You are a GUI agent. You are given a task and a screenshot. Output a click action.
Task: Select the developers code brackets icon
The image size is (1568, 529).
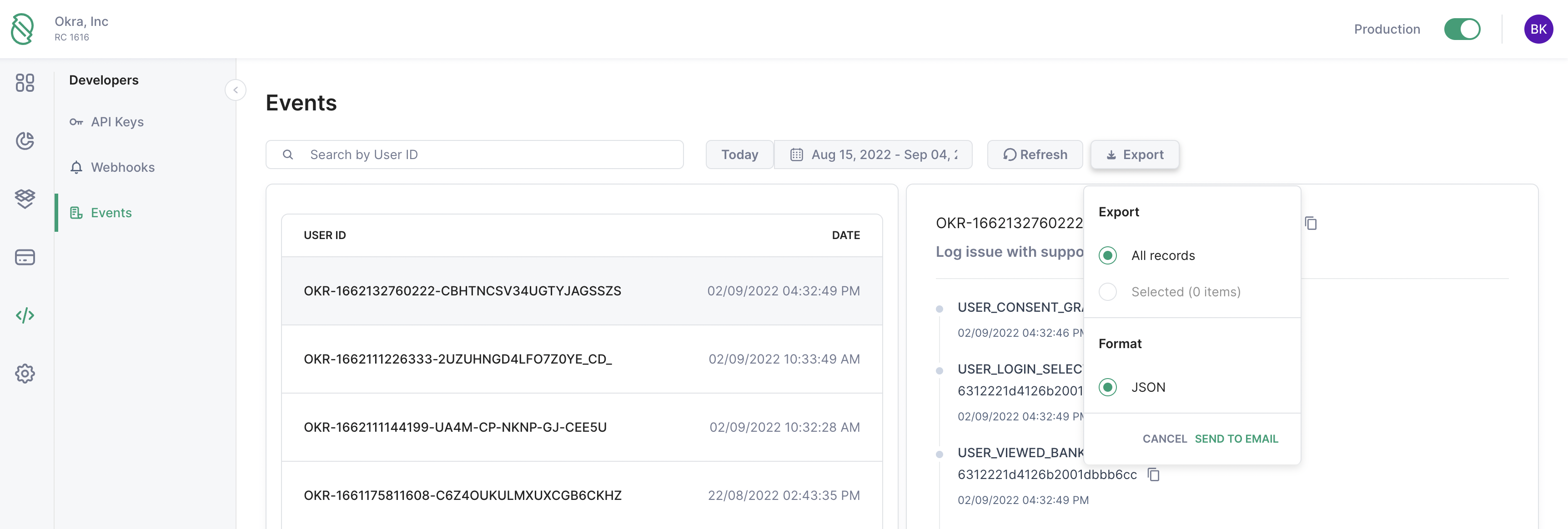pos(25,315)
